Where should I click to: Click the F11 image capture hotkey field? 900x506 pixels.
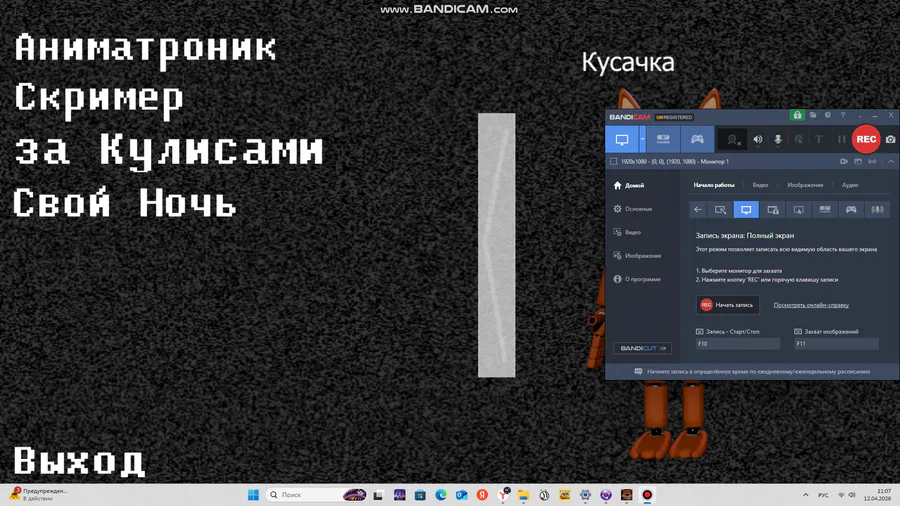coord(836,344)
